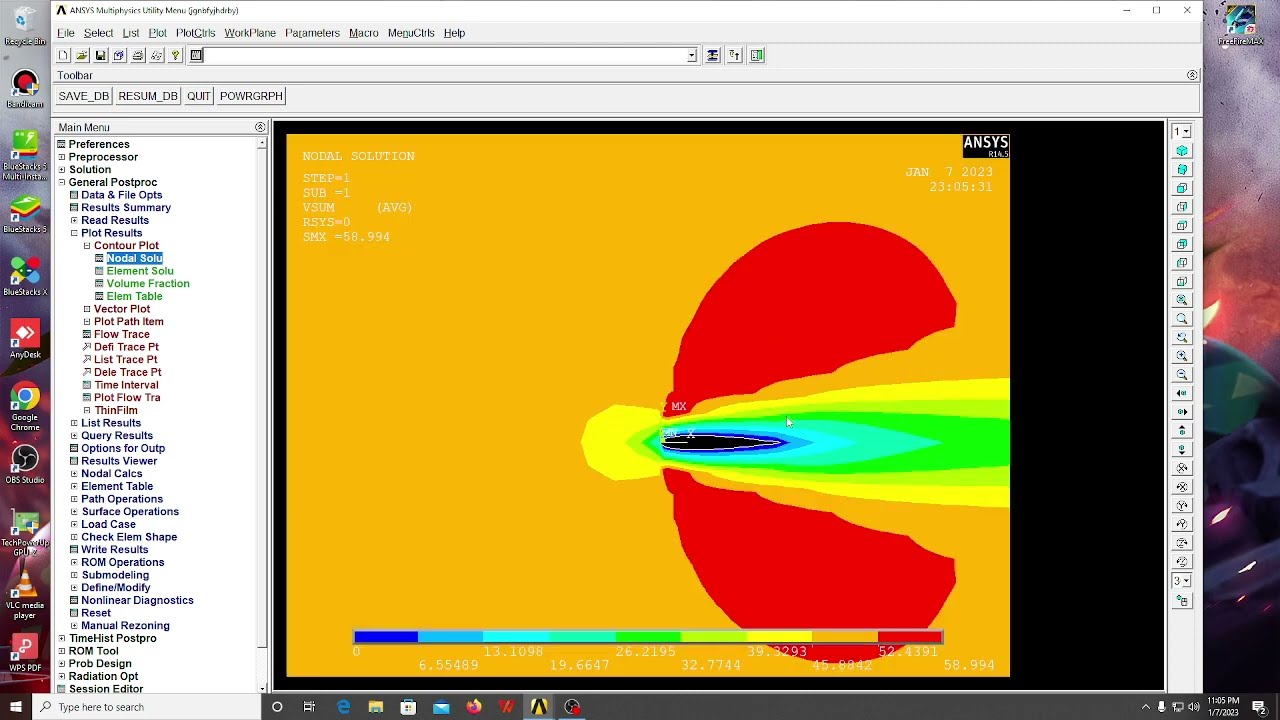
Task: Expand the Vector Plot tree node
Action: click(x=87, y=309)
